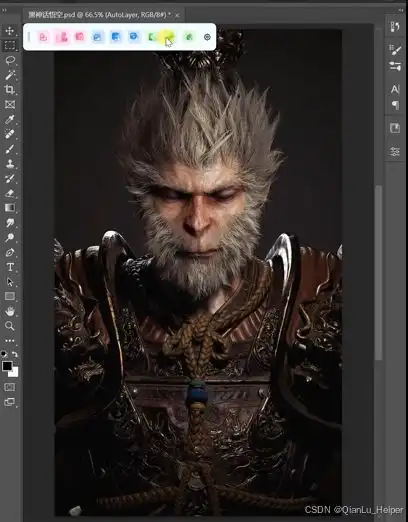The height and width of the screenshot is (522, 408).
Task: Click the second pink AutoLayer toolbar icon
Action: [x=62, y=37]
